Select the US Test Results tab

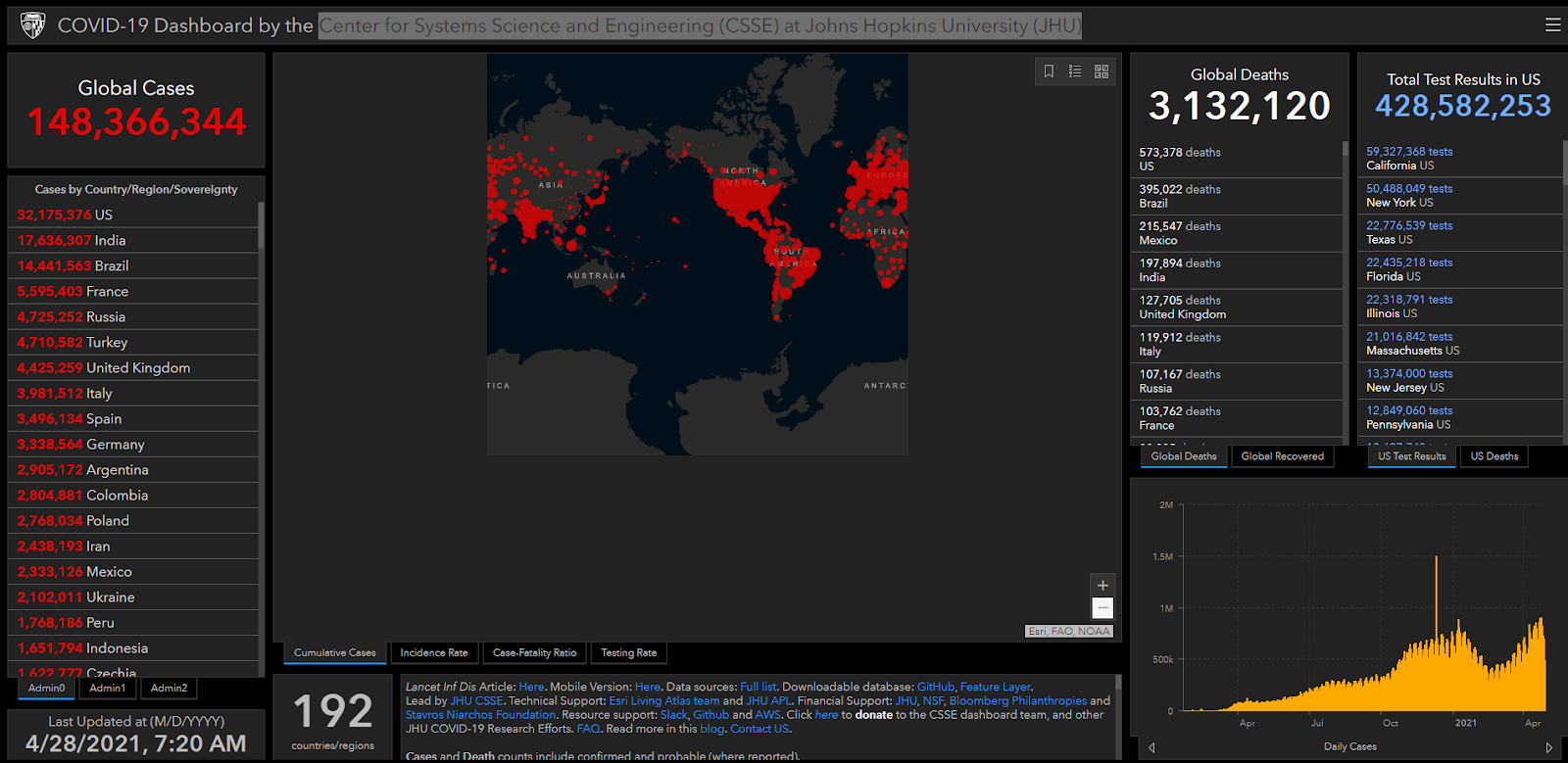1412,456
